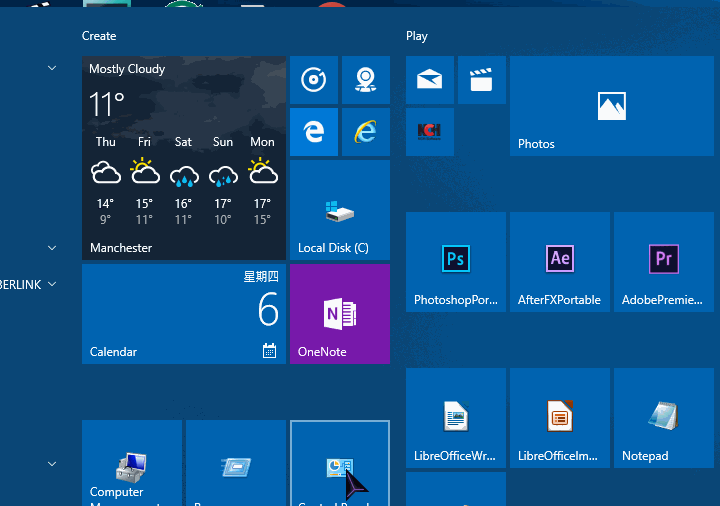Open Adobe Premiere tile
Screen dimensions: 720x506
coord(663,262)
